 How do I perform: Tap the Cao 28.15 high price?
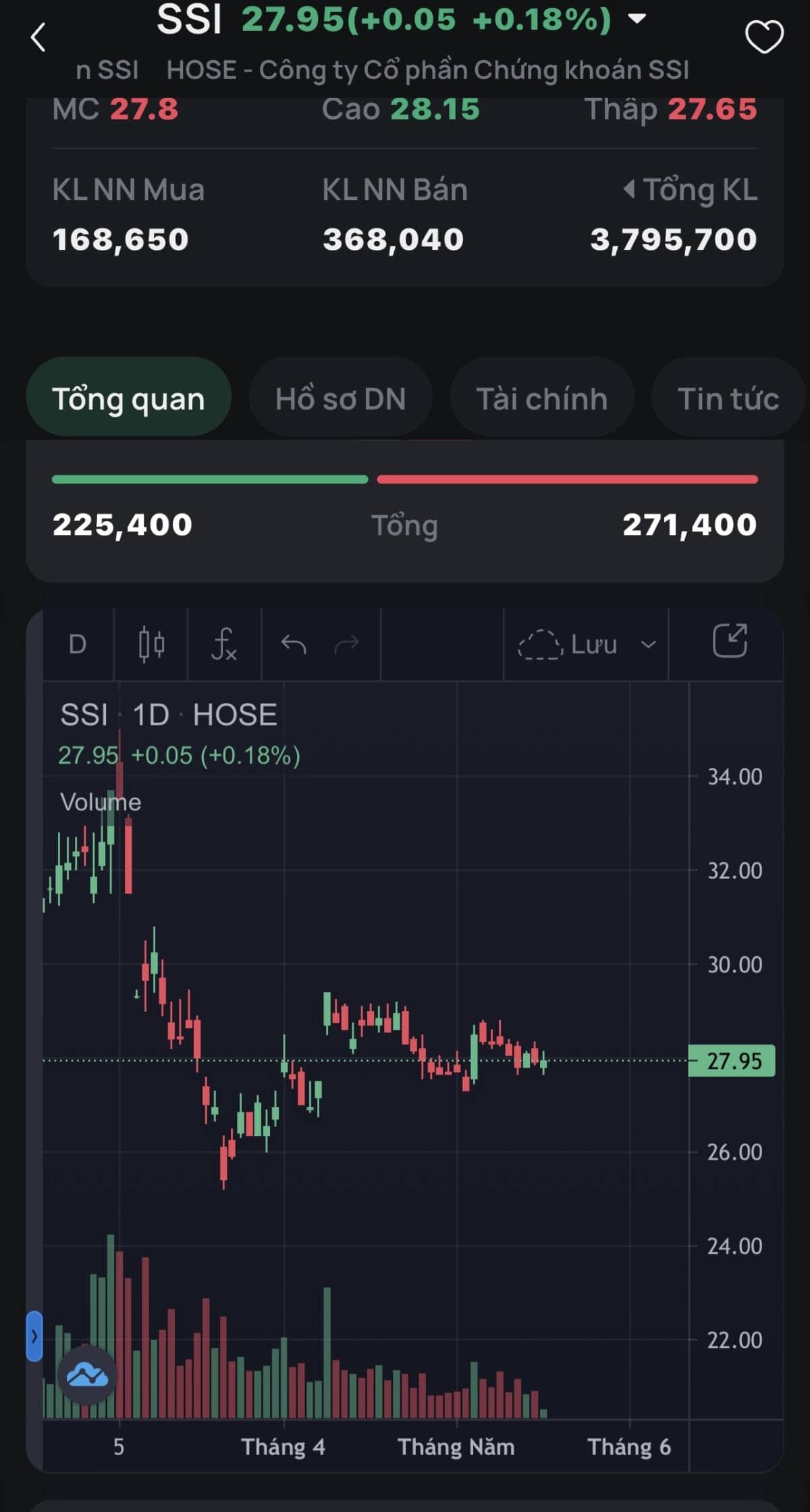pos(400,109)
